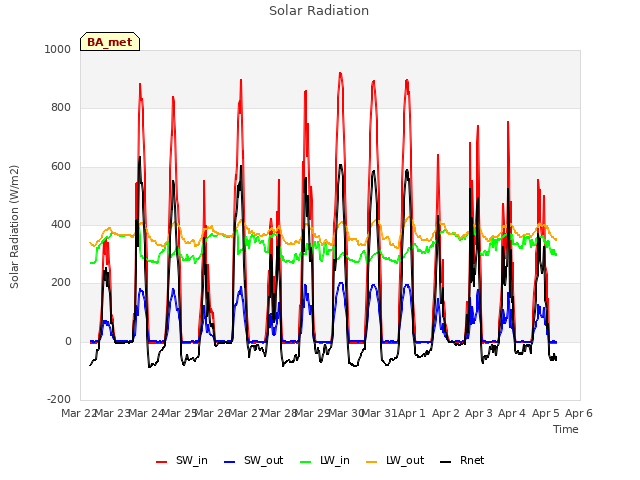Screen dimensions: 640x480
Task: Click the red SW_in legend swatch
Action: (162, 462)
